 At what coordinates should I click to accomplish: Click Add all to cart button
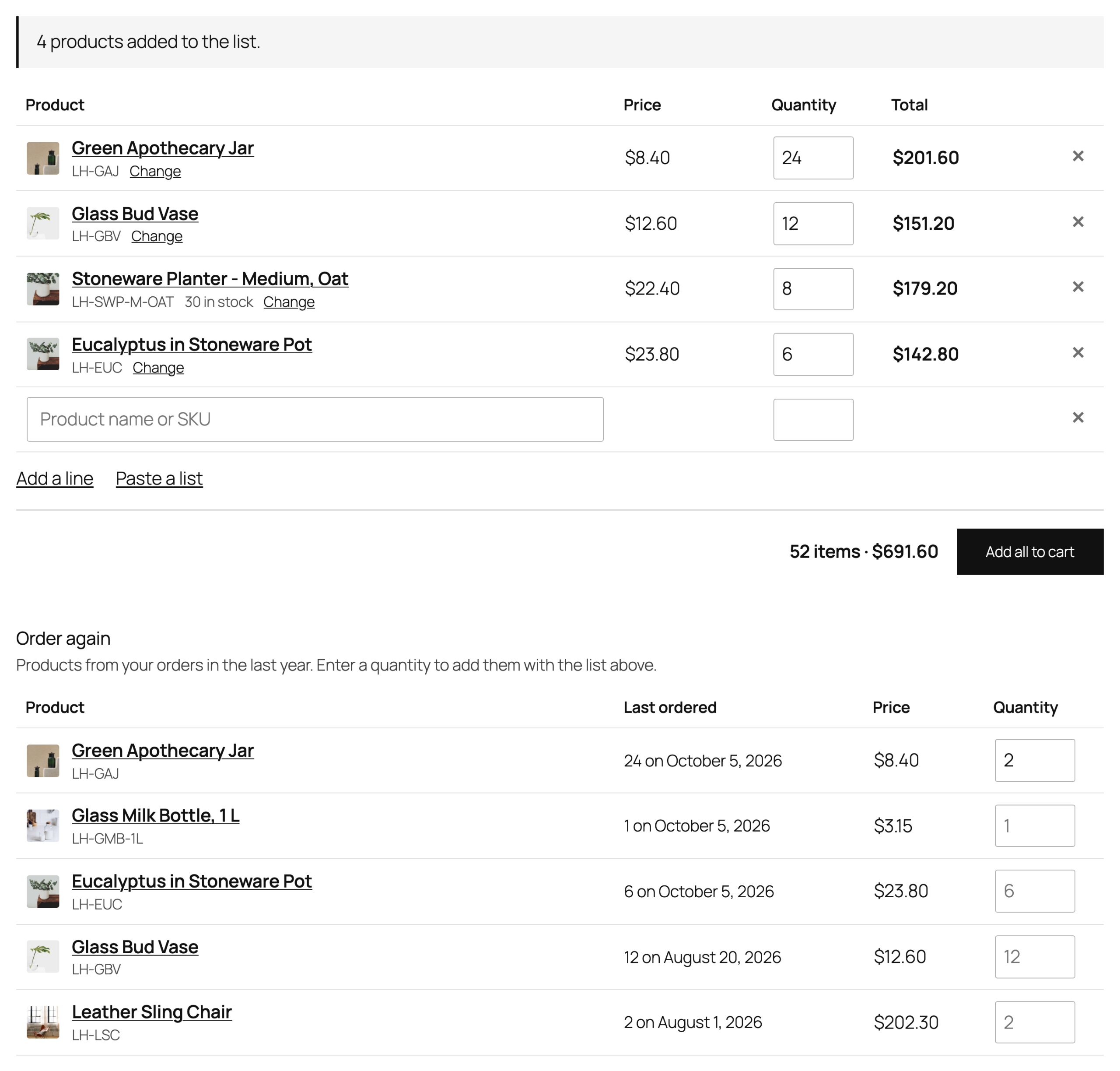1030,551
